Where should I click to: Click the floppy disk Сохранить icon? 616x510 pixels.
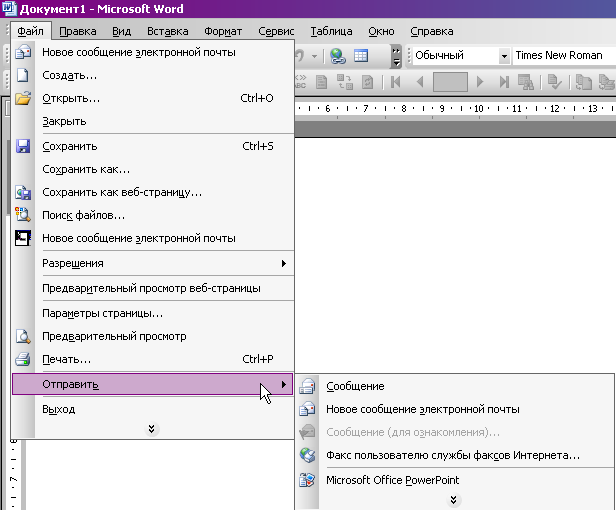23,146
